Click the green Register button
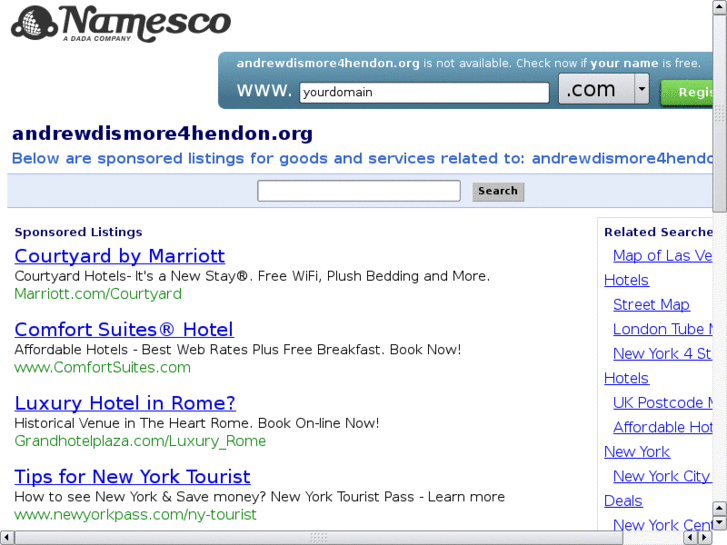Image resolution: width=727 pixels, height=545 pixels. pyautogui.click(x=687, y=92)
